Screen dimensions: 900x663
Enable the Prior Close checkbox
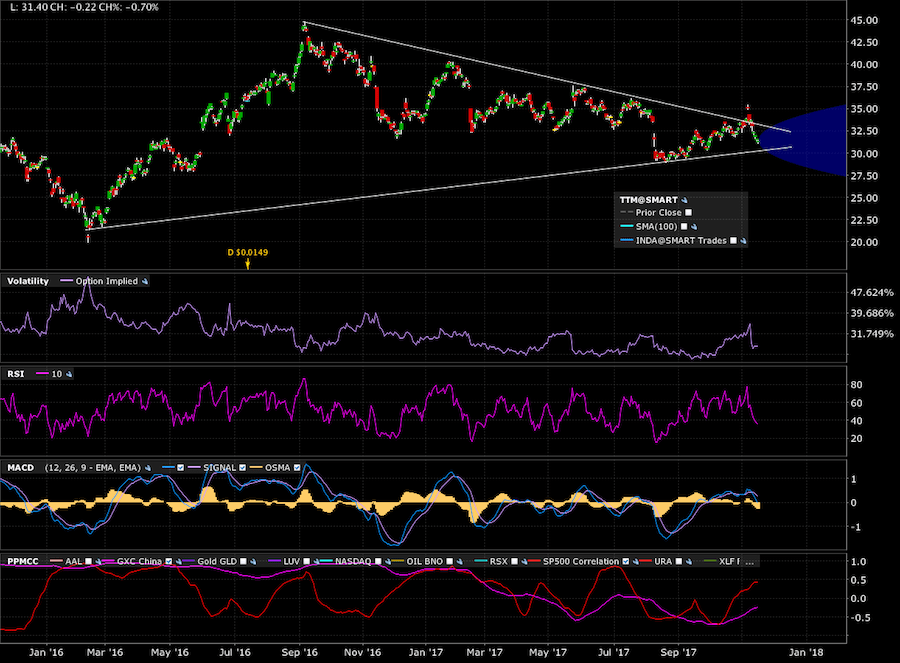pyautogui.click(x=688, y=212)
